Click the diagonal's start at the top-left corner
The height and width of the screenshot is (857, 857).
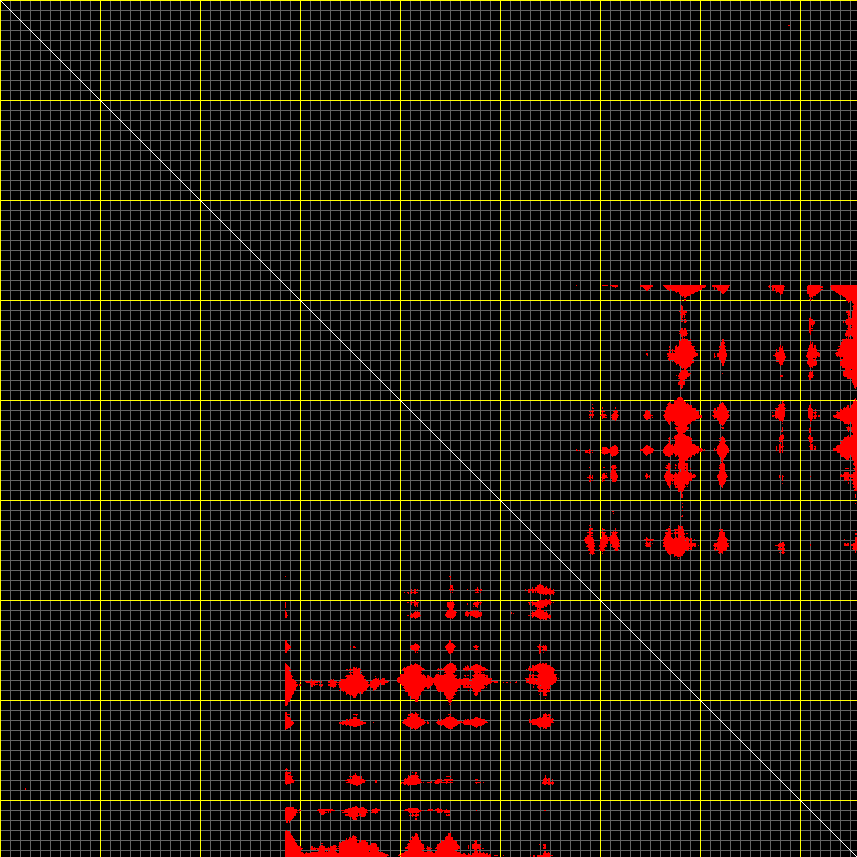click(3, 3)
